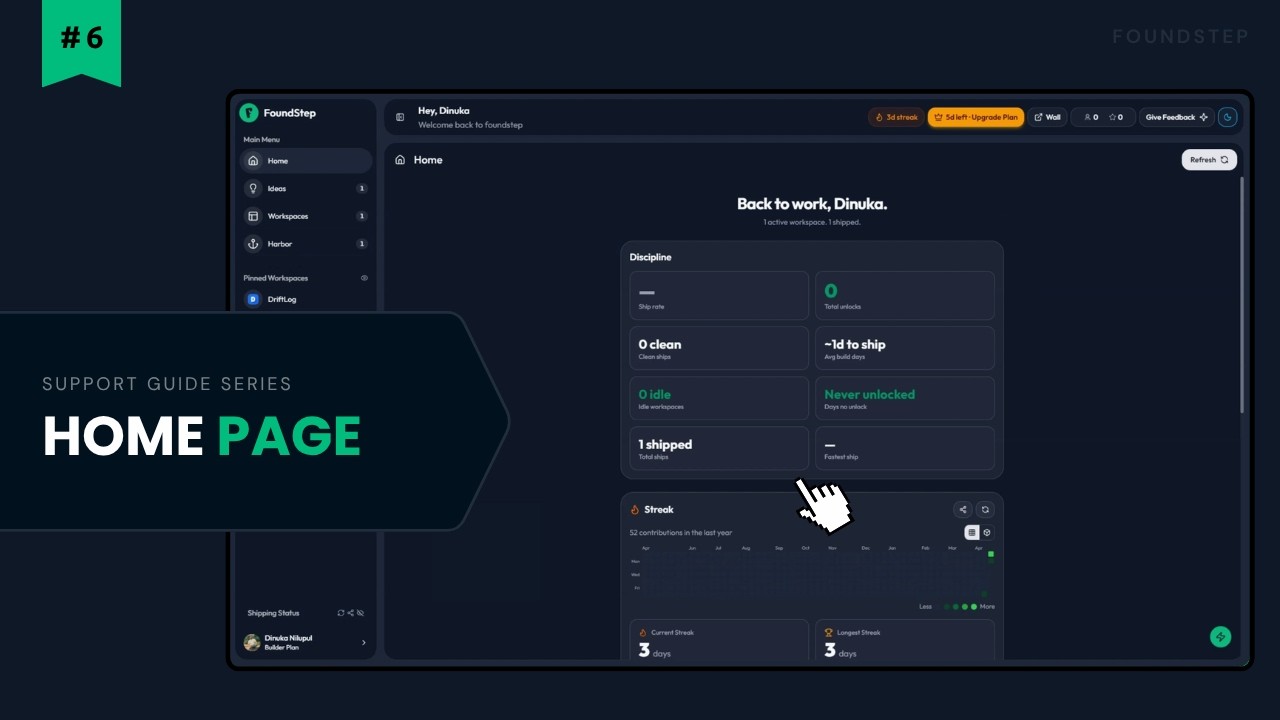Click the Shipping Status share icon

[351, 613]
